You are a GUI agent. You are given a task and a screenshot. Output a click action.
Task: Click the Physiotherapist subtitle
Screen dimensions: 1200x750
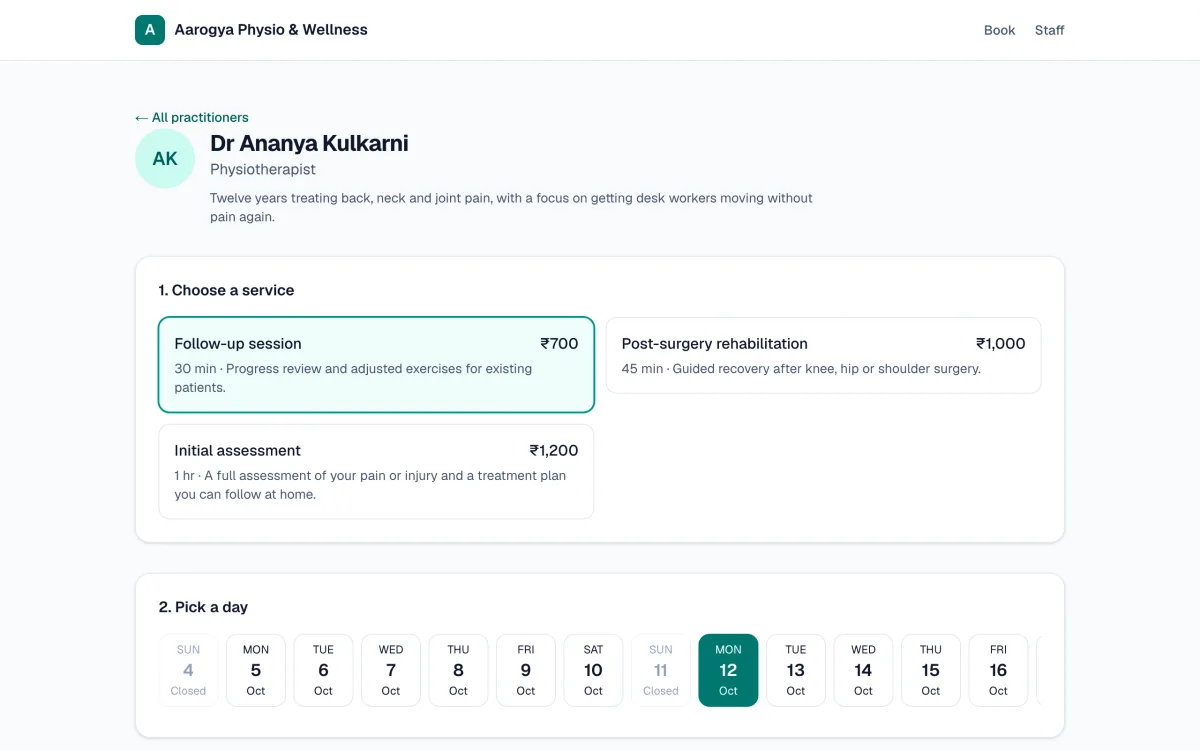point(263,170)
